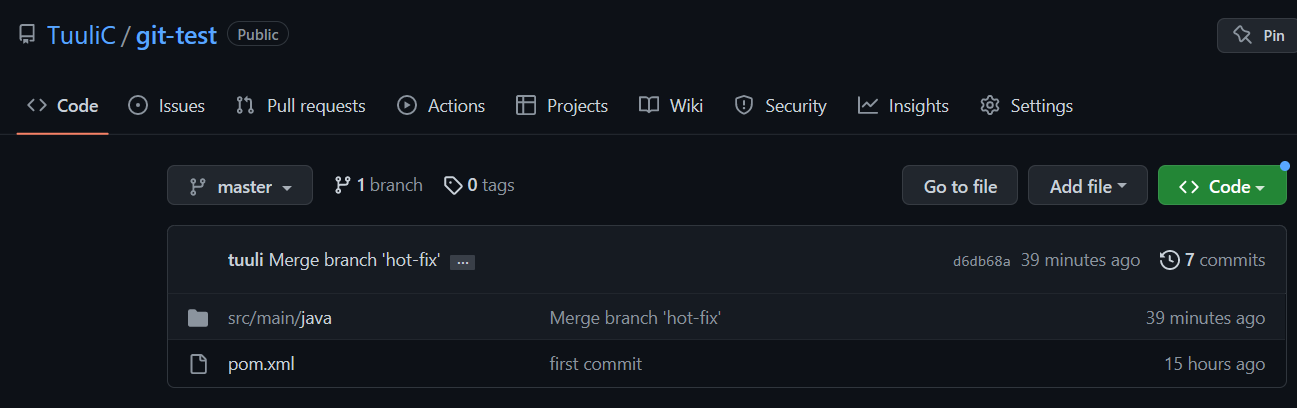The image size is (1297, 408).
Task: Click the Security shield icon
Action: (743, 105)
